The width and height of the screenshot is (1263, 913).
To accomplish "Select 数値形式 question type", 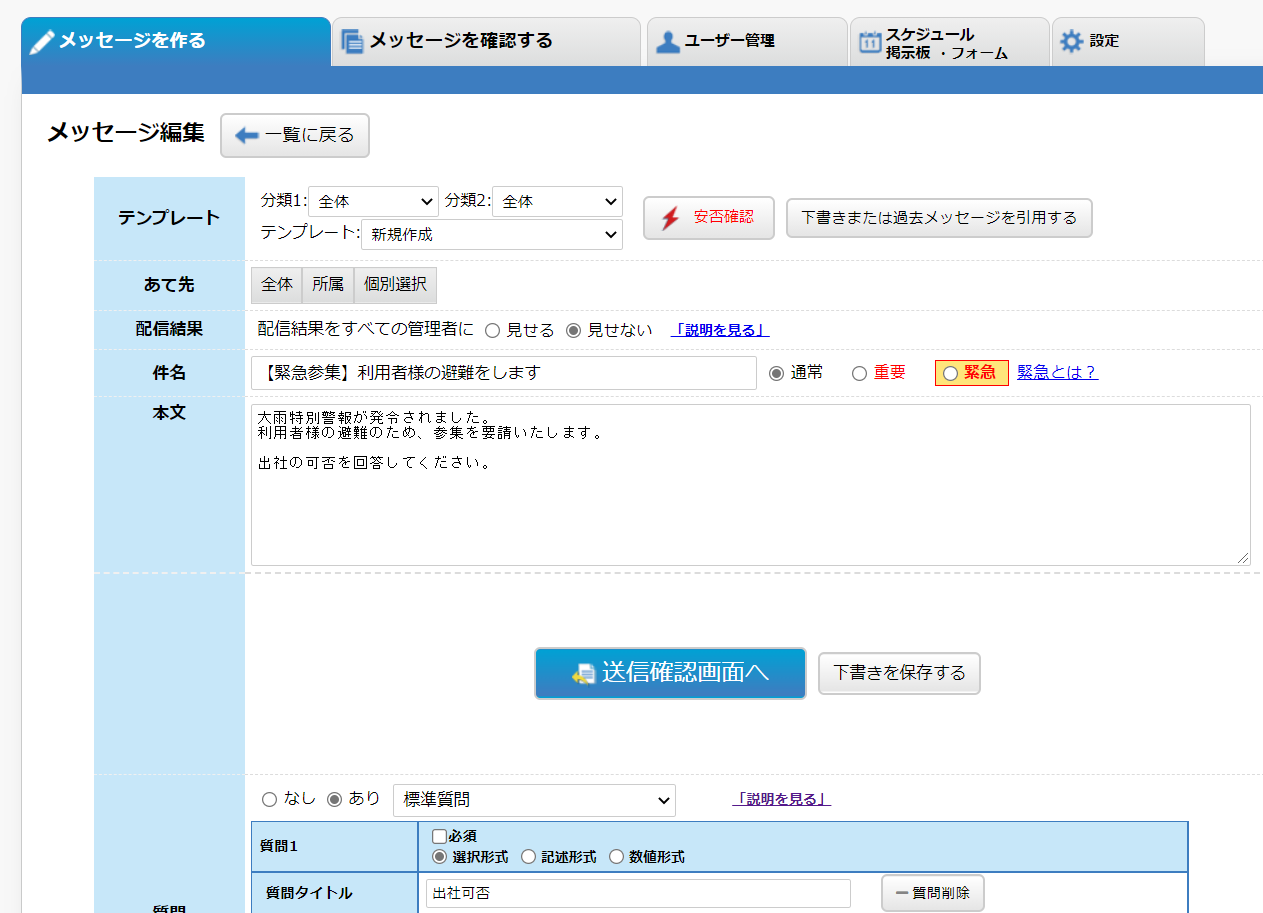I will 616,857.
